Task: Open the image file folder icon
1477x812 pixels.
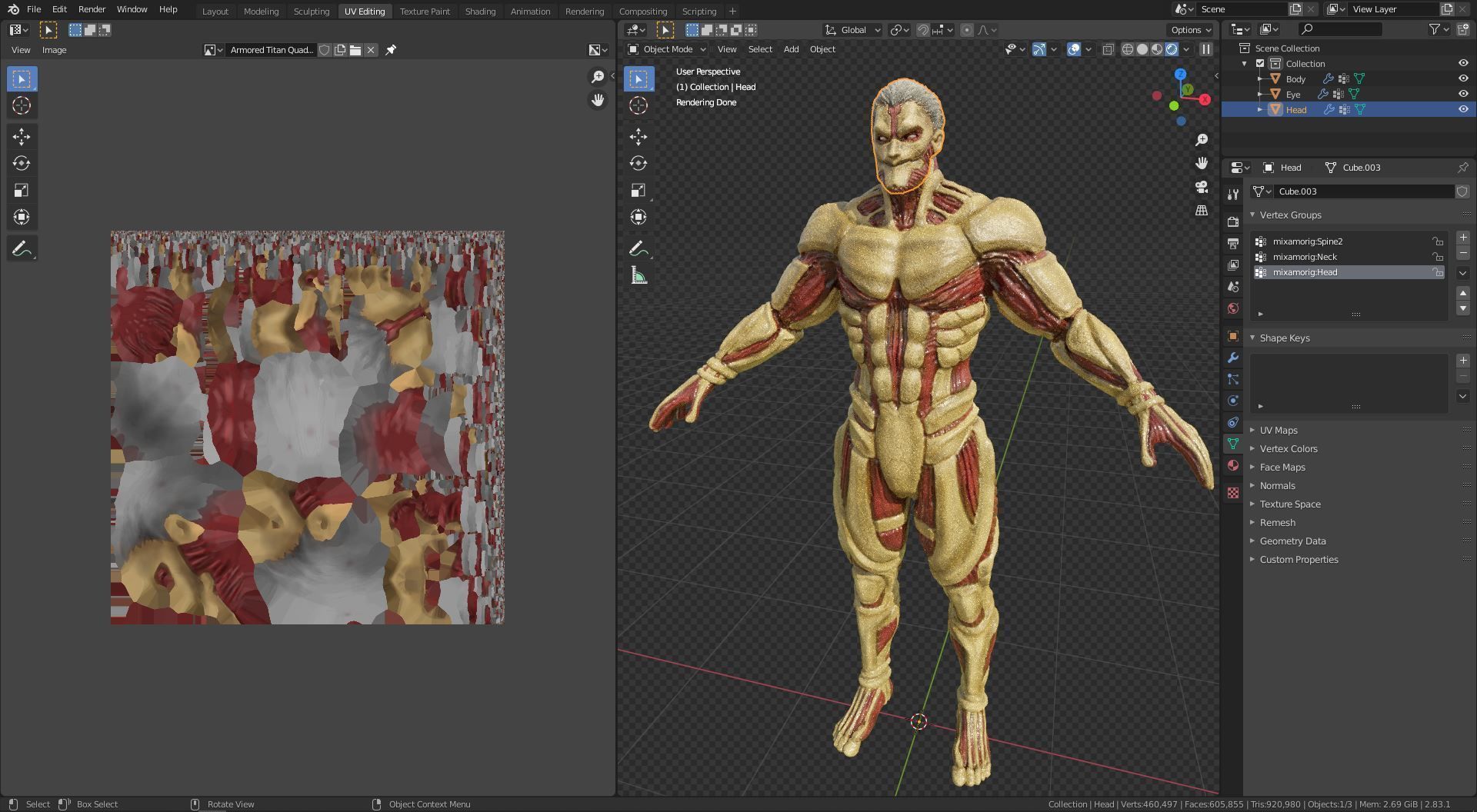Action: click(x=355, y=50)
